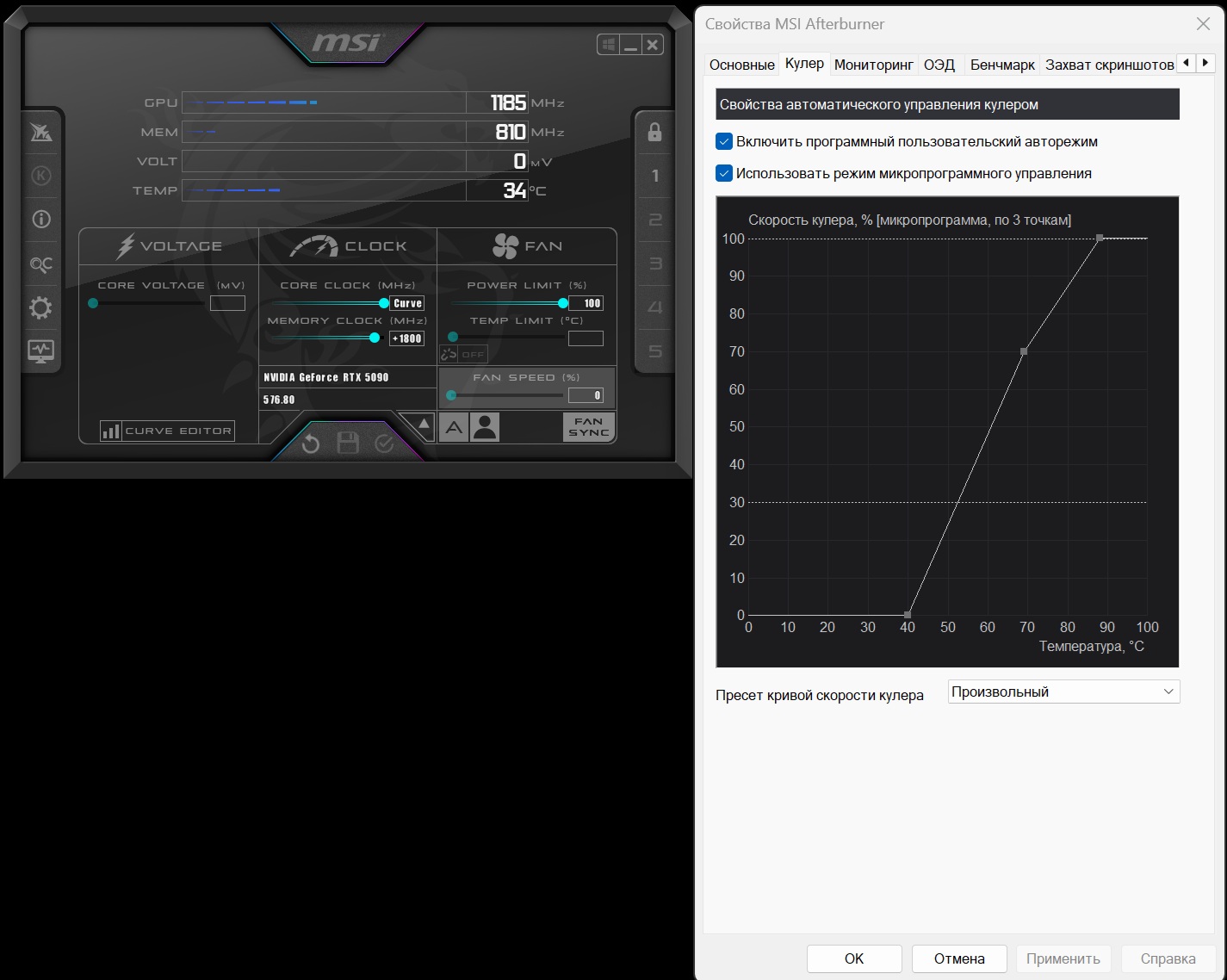The width and height of the screenshot is (1227, 980).
Task: Open Afterburner settings with the gear icon
Action: point(40,307)
